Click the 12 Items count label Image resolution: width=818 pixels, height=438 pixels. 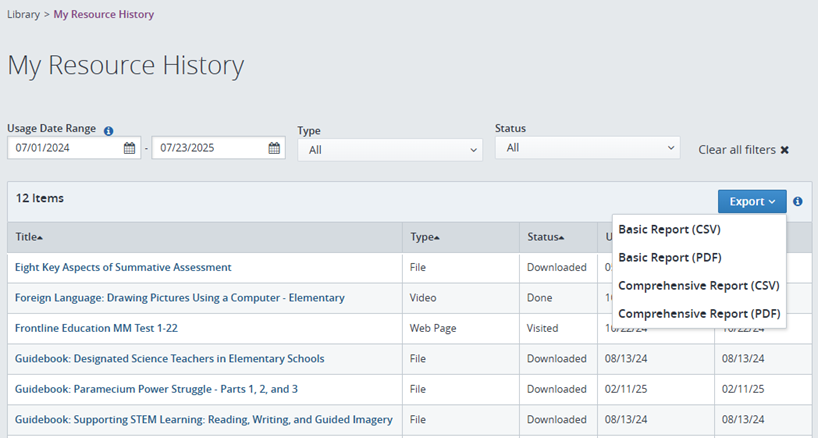coord(40,198)
